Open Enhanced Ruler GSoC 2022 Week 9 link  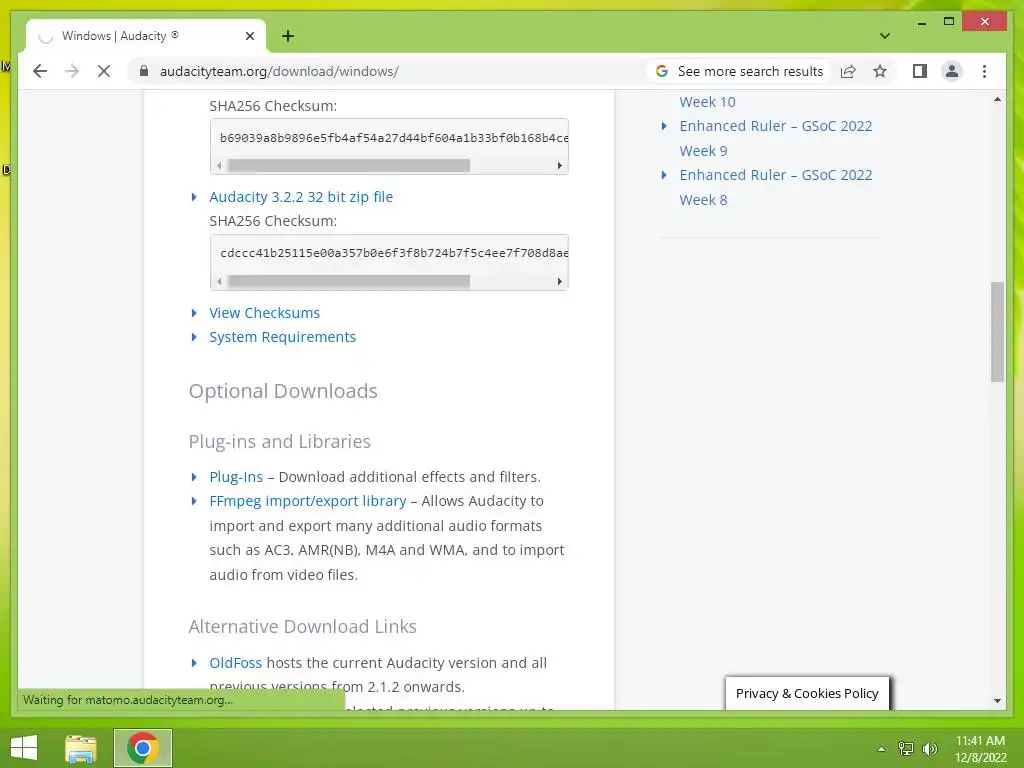pyautogui.click(x=775, y=138)
